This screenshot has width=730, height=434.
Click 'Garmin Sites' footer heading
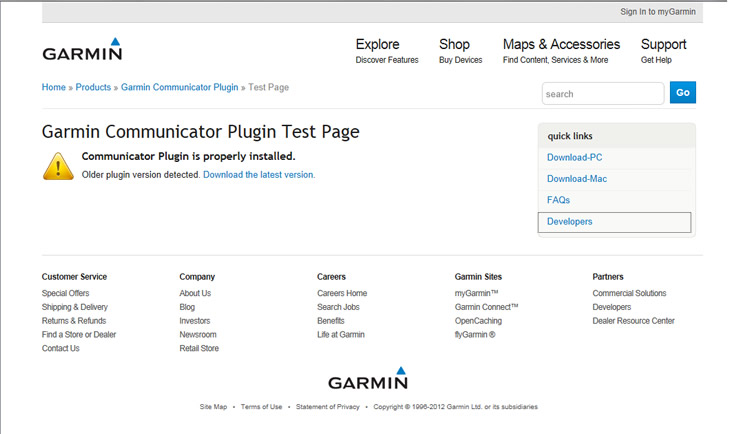pos(478,277)
